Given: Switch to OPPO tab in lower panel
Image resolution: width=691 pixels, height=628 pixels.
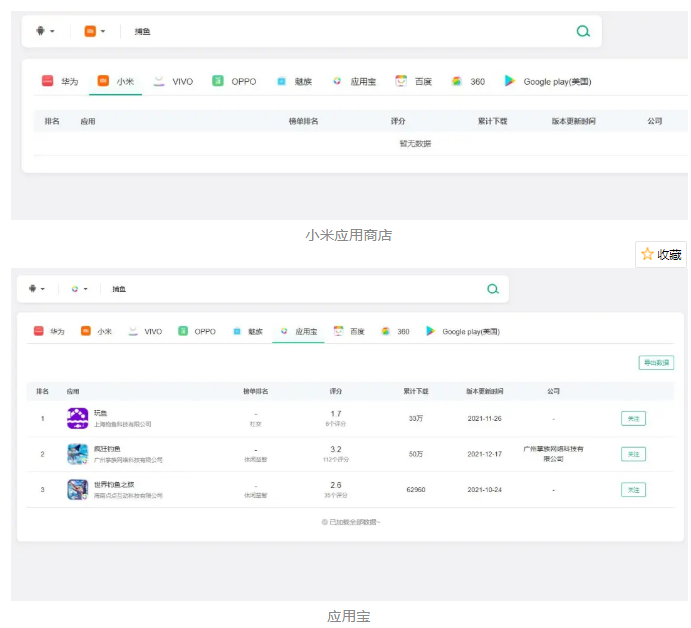Looking at the screenshot, I should click(x=197, y=331).
